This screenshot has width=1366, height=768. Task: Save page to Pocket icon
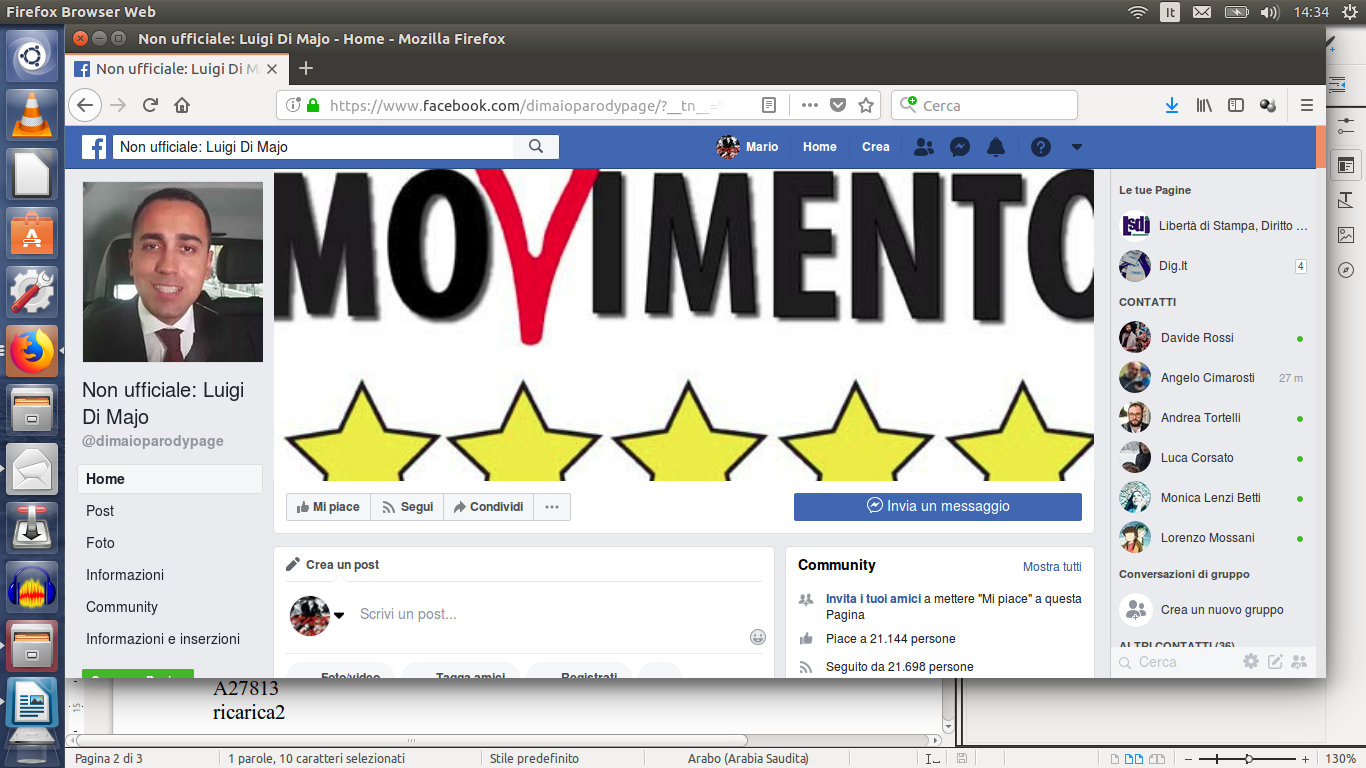[x=838, y=105]
